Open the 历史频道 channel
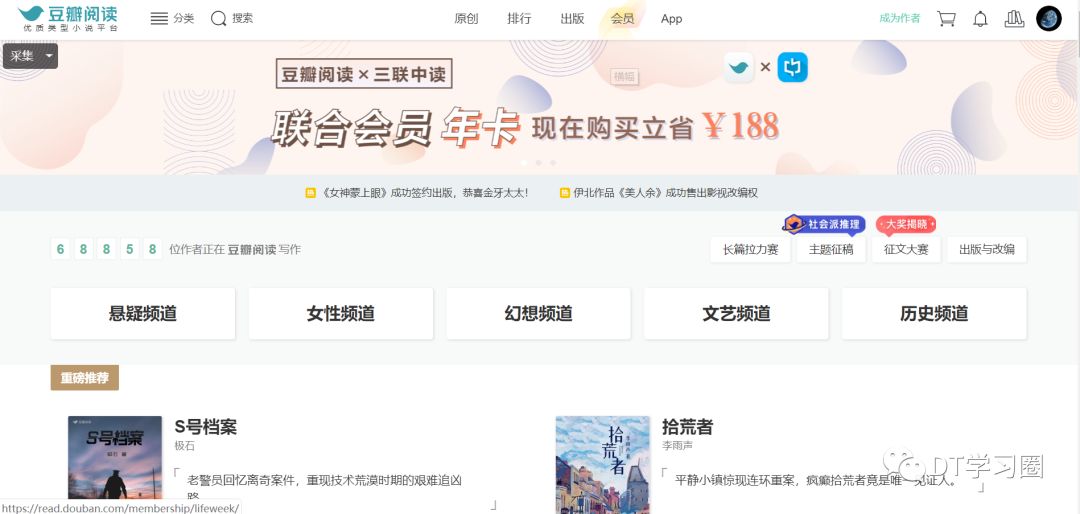Image resolution: width=1080 pixels, height=514 pixels. click(933, 313)
